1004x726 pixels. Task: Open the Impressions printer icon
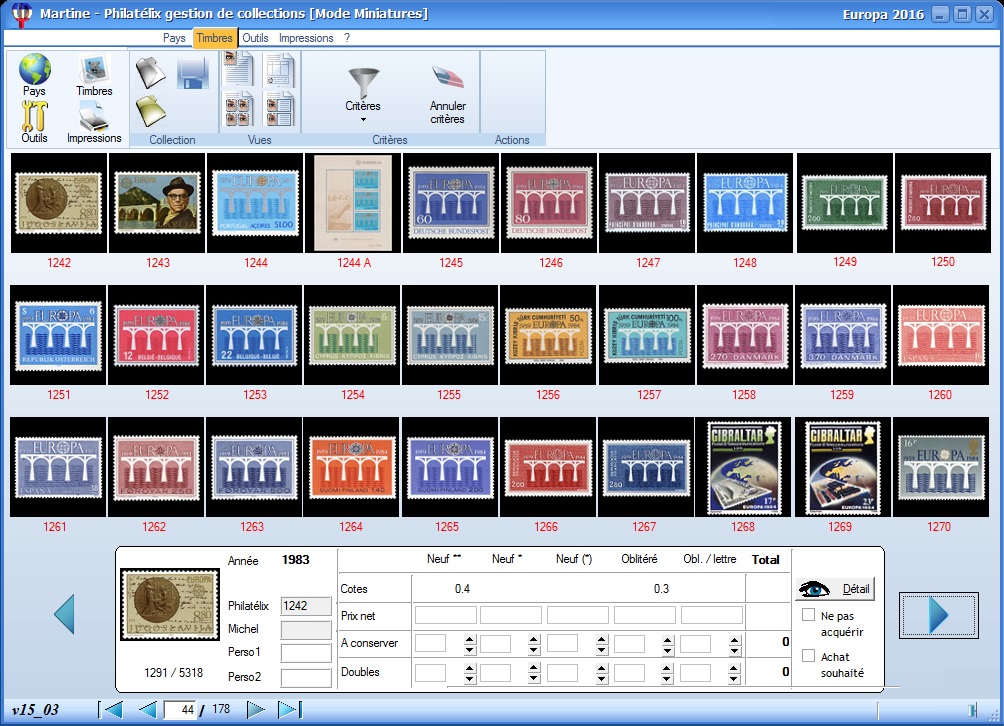click(93, 117)
